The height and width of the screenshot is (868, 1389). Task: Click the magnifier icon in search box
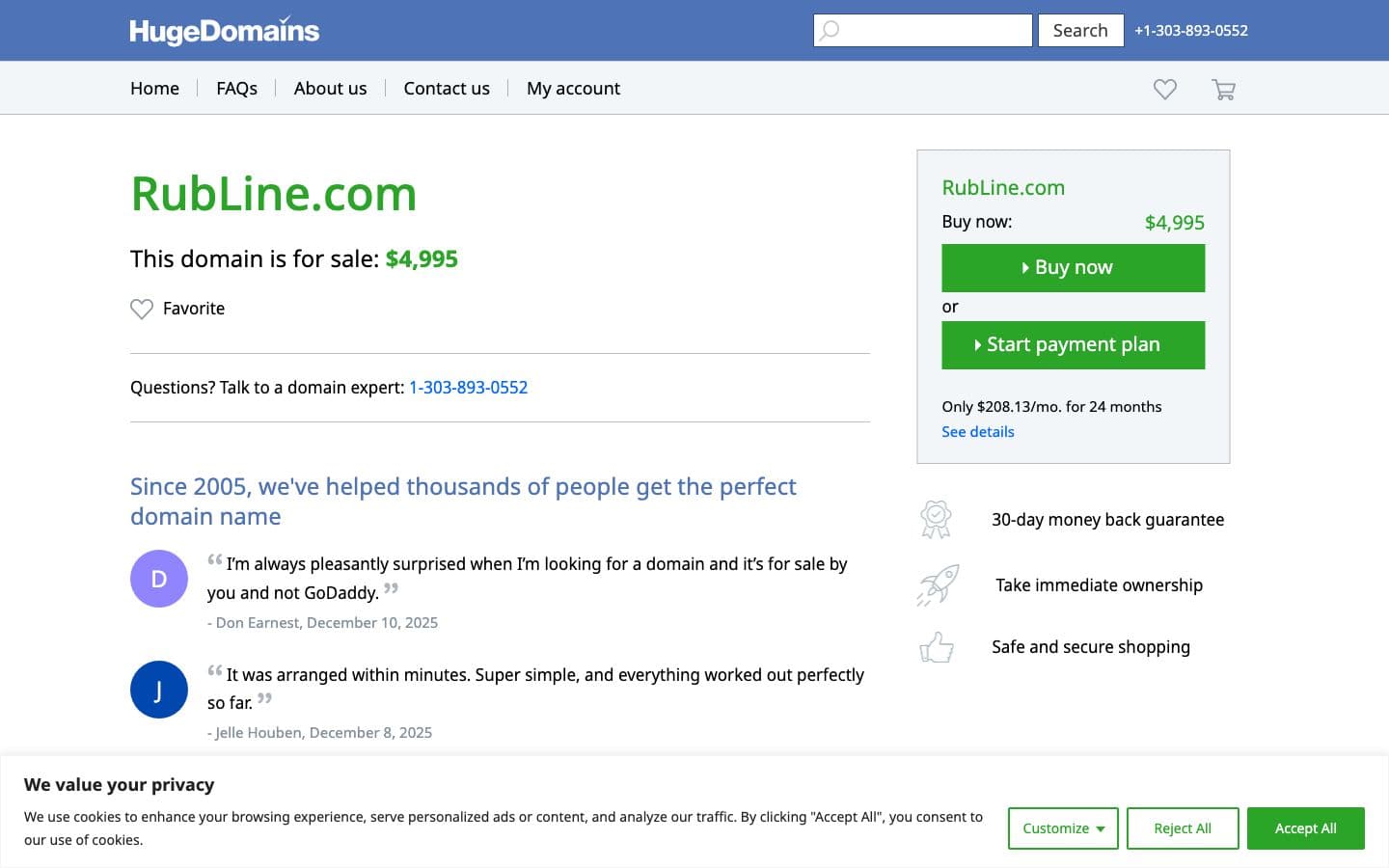pos(830,31)
